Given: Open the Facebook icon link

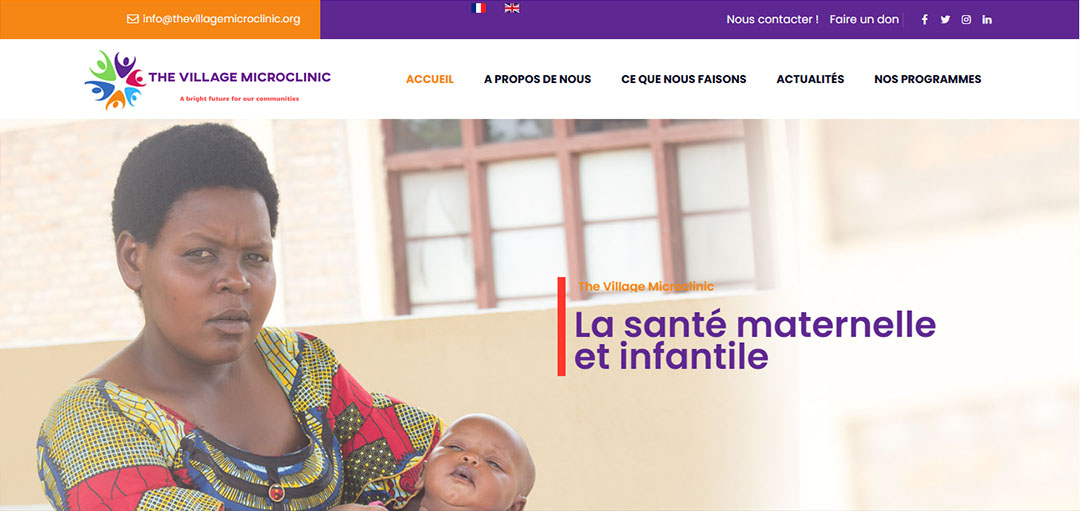Looking at the screenshot, I should point(924,19).
